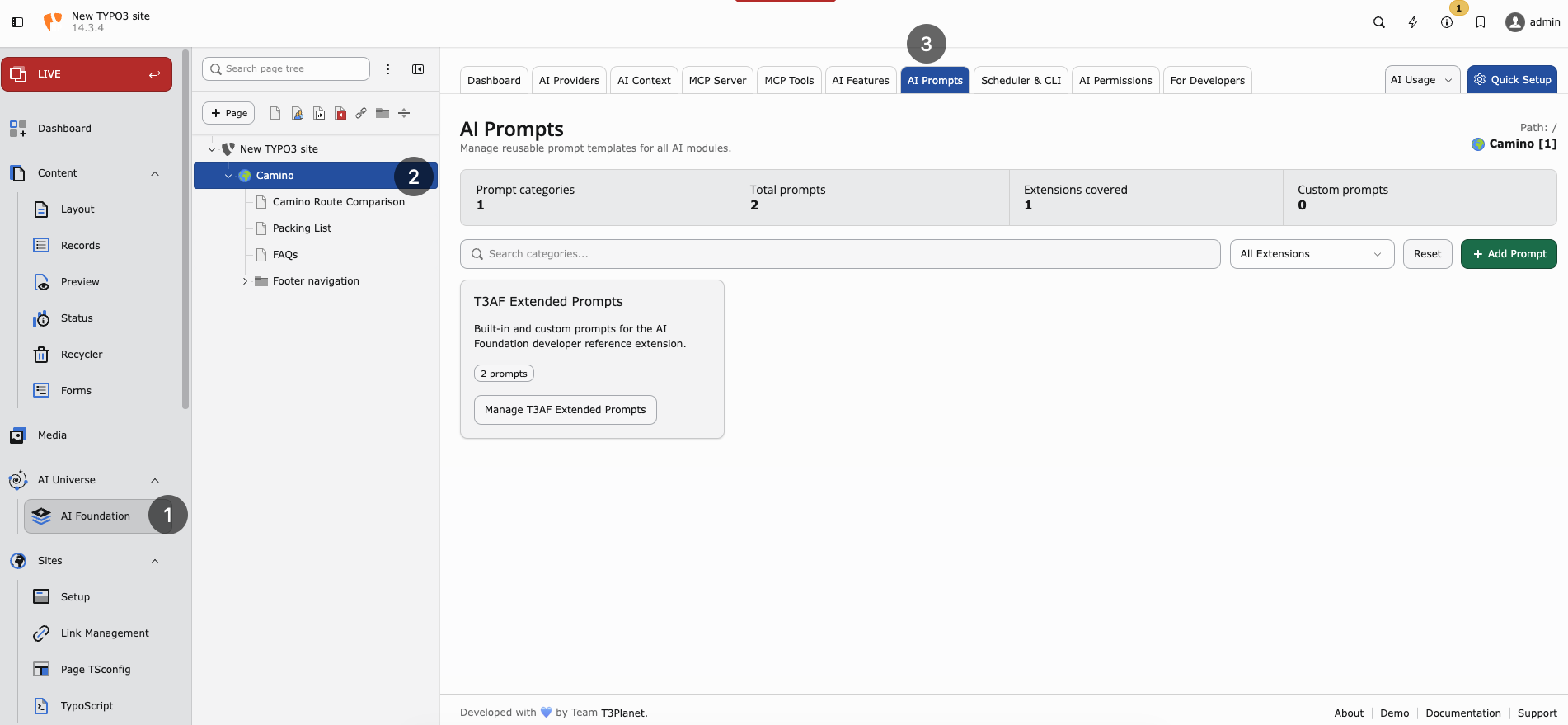Focus the Search page tree field
The image size is (1568, 725).
tap(286, 69)
